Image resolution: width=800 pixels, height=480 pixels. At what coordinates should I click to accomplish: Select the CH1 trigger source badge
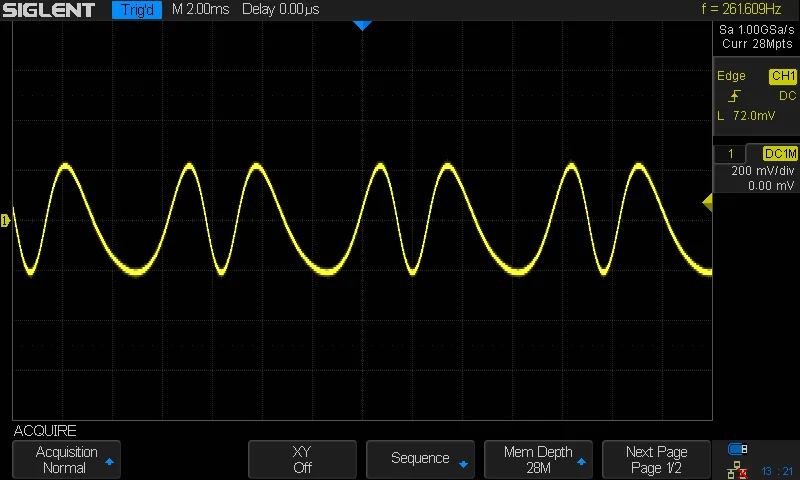point(783,76)
